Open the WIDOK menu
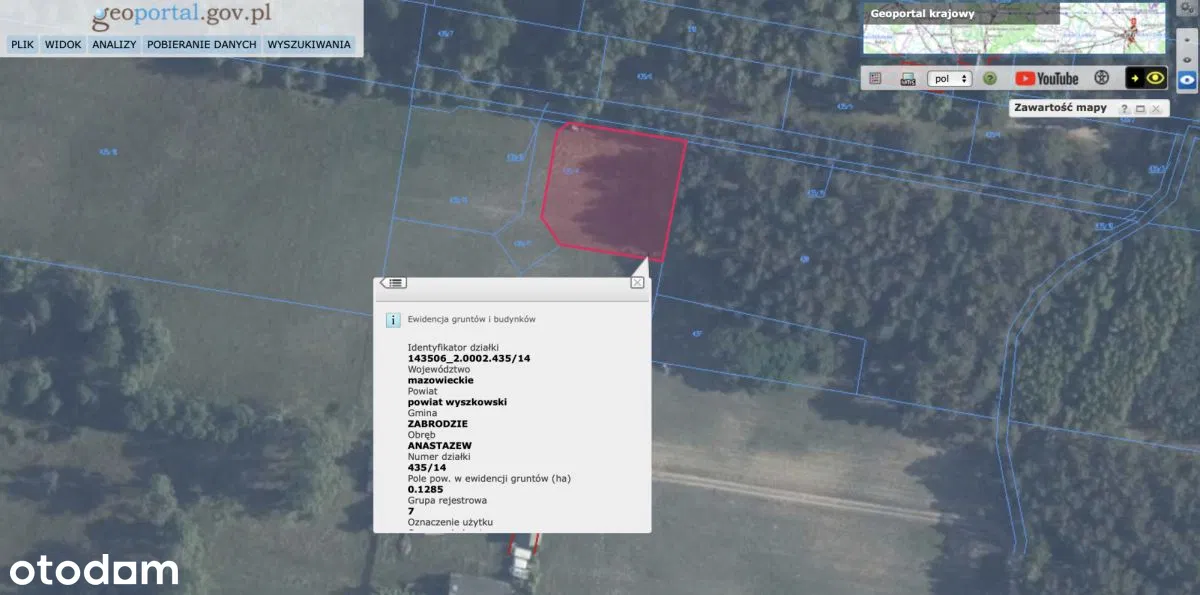Image resolution: width=1200 pixels, height=595 pixels. [x=63, y=45]
